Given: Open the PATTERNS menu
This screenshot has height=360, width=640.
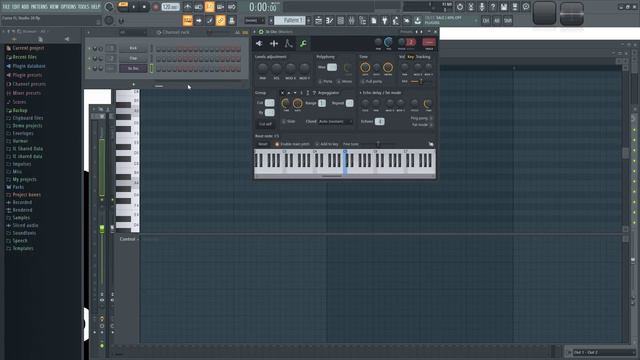Looking at the screenshot, I should (x=39, y=7).
